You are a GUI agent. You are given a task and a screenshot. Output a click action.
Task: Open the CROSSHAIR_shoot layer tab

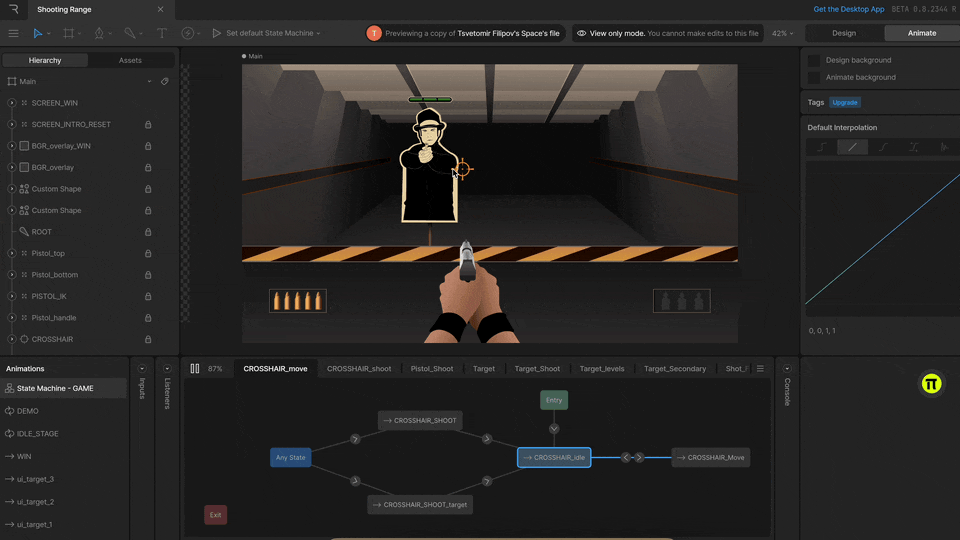click(359, 369)
